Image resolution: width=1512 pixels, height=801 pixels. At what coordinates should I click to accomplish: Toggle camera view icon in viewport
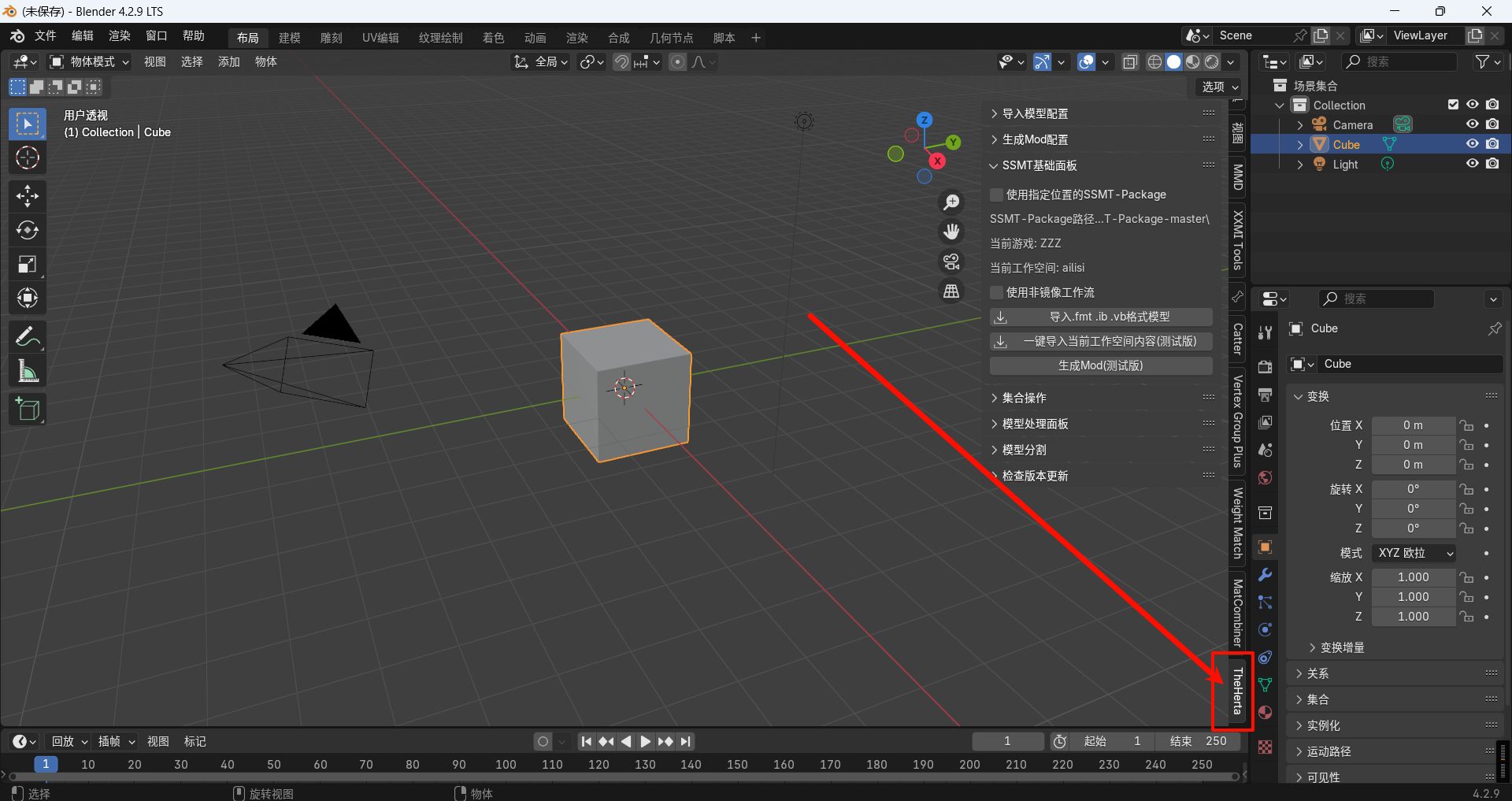[x=952, y=261]
